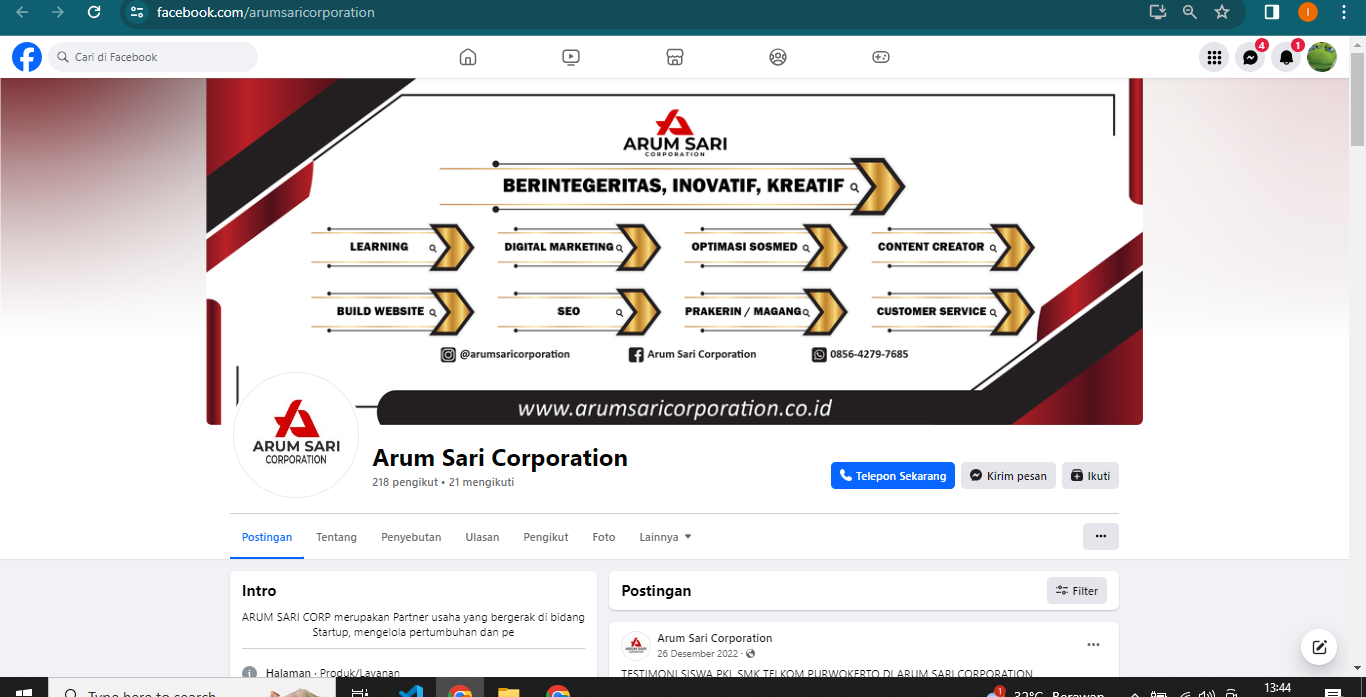
Task: Click the Intro heading text
Action: click(259, 591)
